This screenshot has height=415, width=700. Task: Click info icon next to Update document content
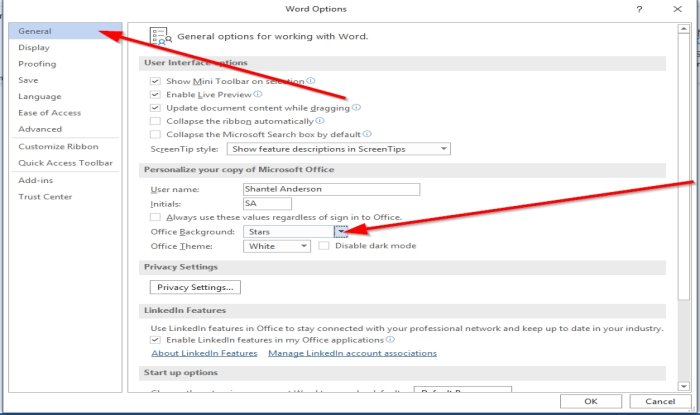(356, 108)
